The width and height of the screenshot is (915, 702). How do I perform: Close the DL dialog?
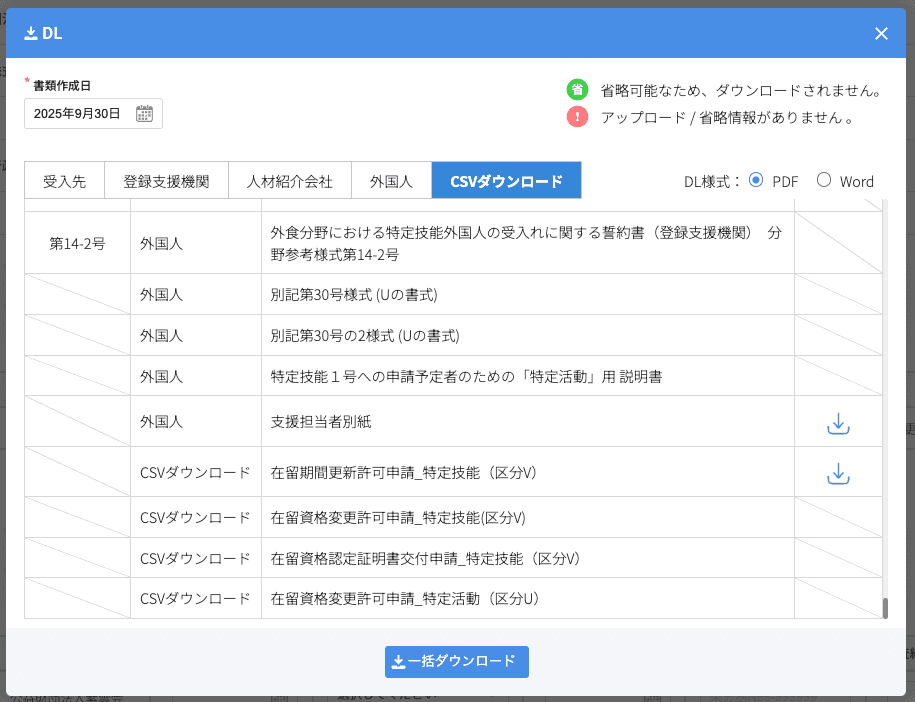(x=881, y=32)
